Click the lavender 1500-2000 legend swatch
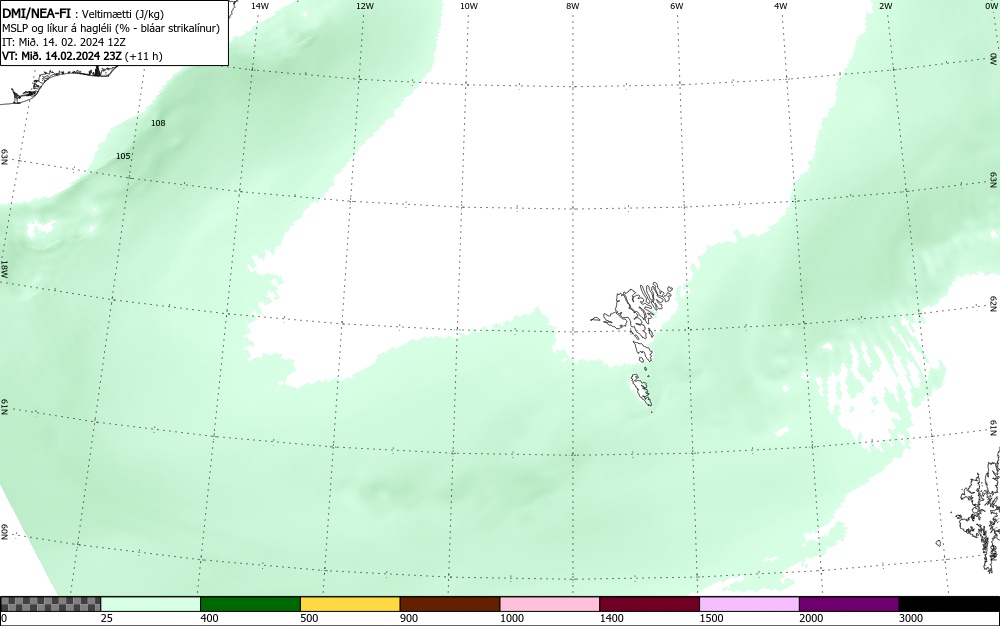 pyautogui.click(x=749, y=604)
